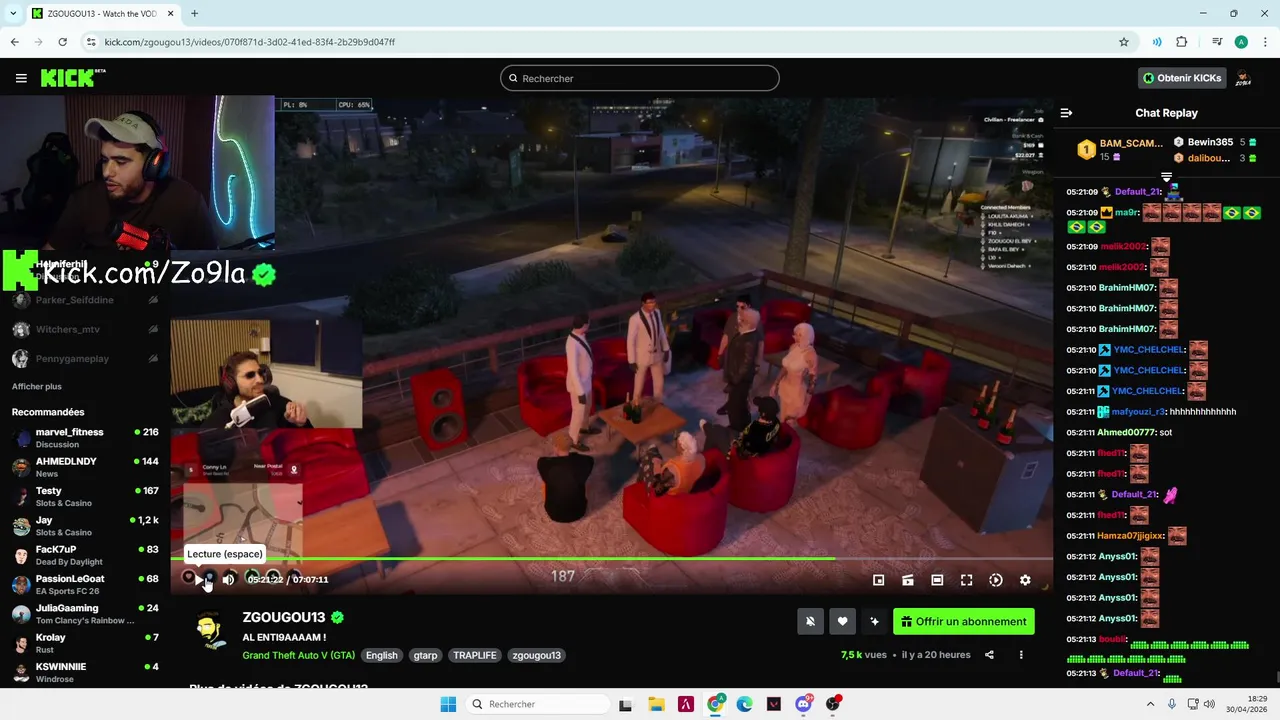Viewport: 1280px width, 720px height.
Task: Open Witchers_mtv followed channel
Action: tap(85, 329)
